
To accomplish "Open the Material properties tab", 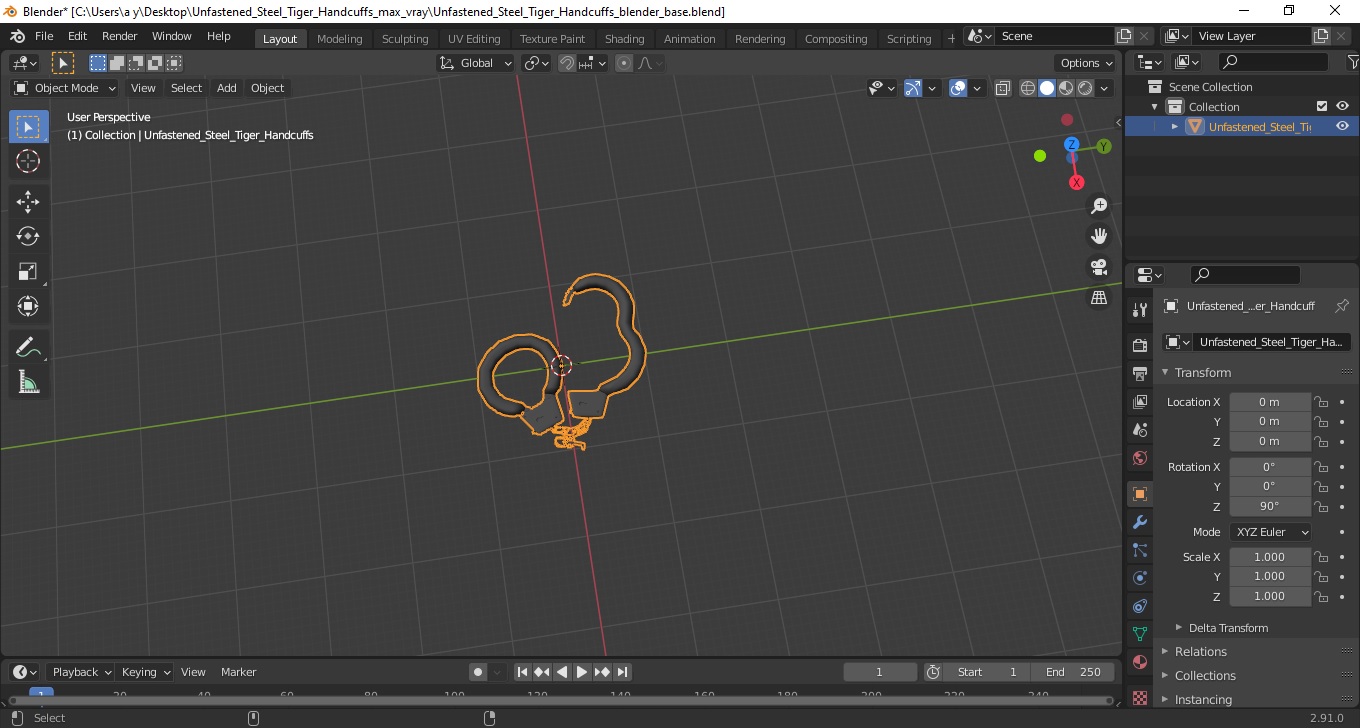I will tap(1139, 662).
